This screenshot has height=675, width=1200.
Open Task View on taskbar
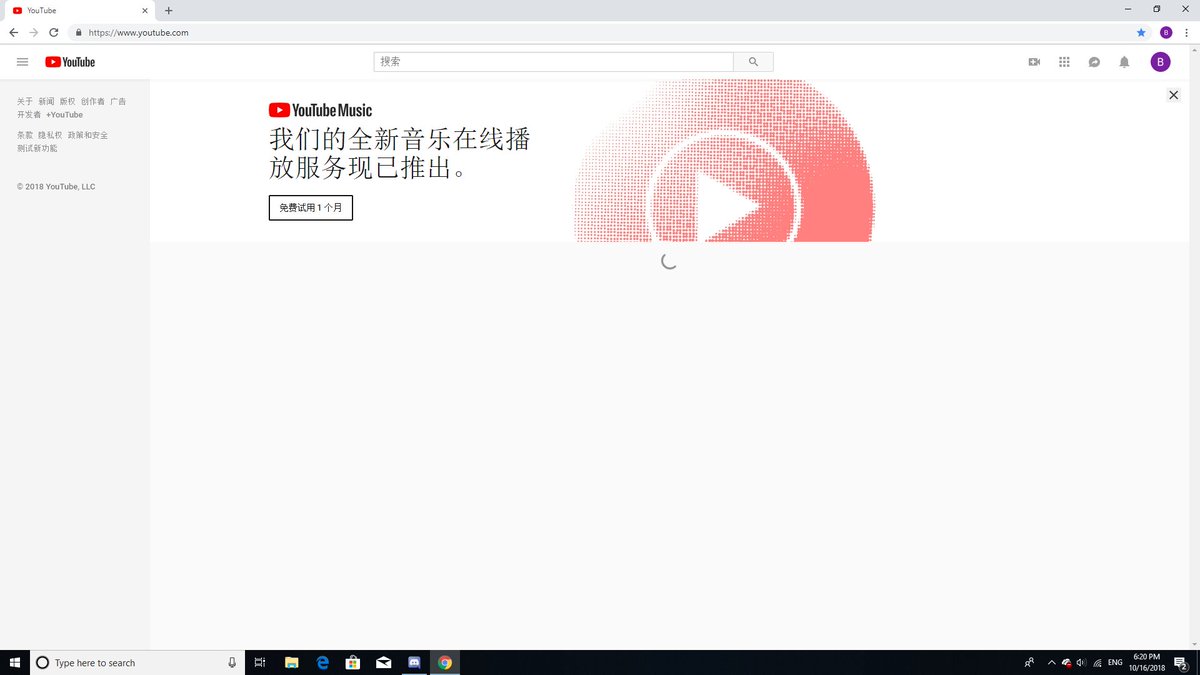pos(260,662)
